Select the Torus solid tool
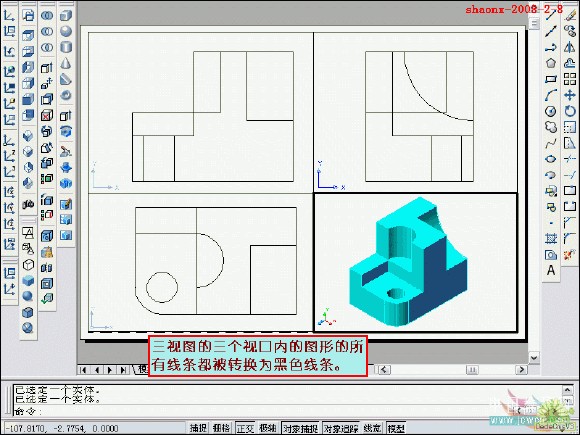This screenshot has height=435, width=580. 66,95
